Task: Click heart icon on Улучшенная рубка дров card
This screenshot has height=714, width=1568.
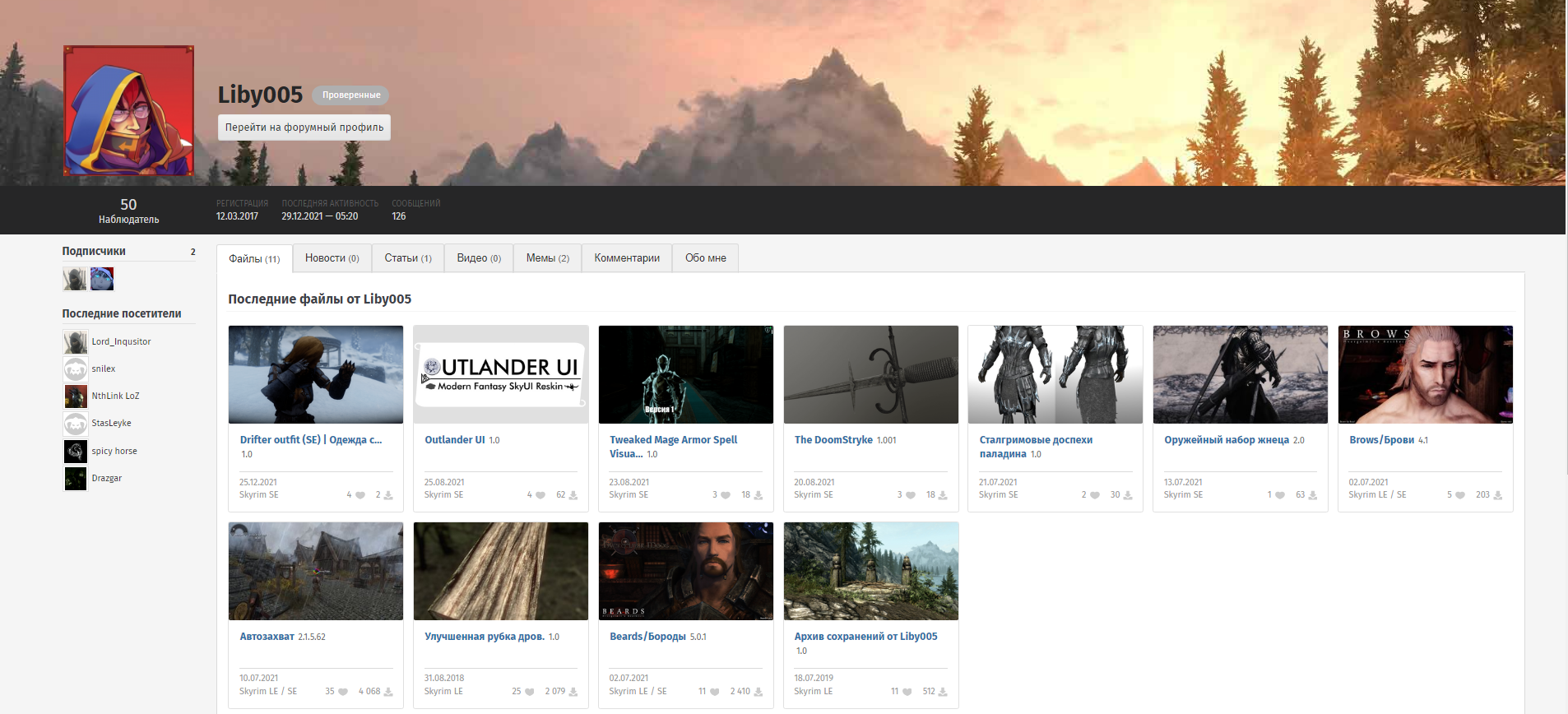Action: (530, 692)
